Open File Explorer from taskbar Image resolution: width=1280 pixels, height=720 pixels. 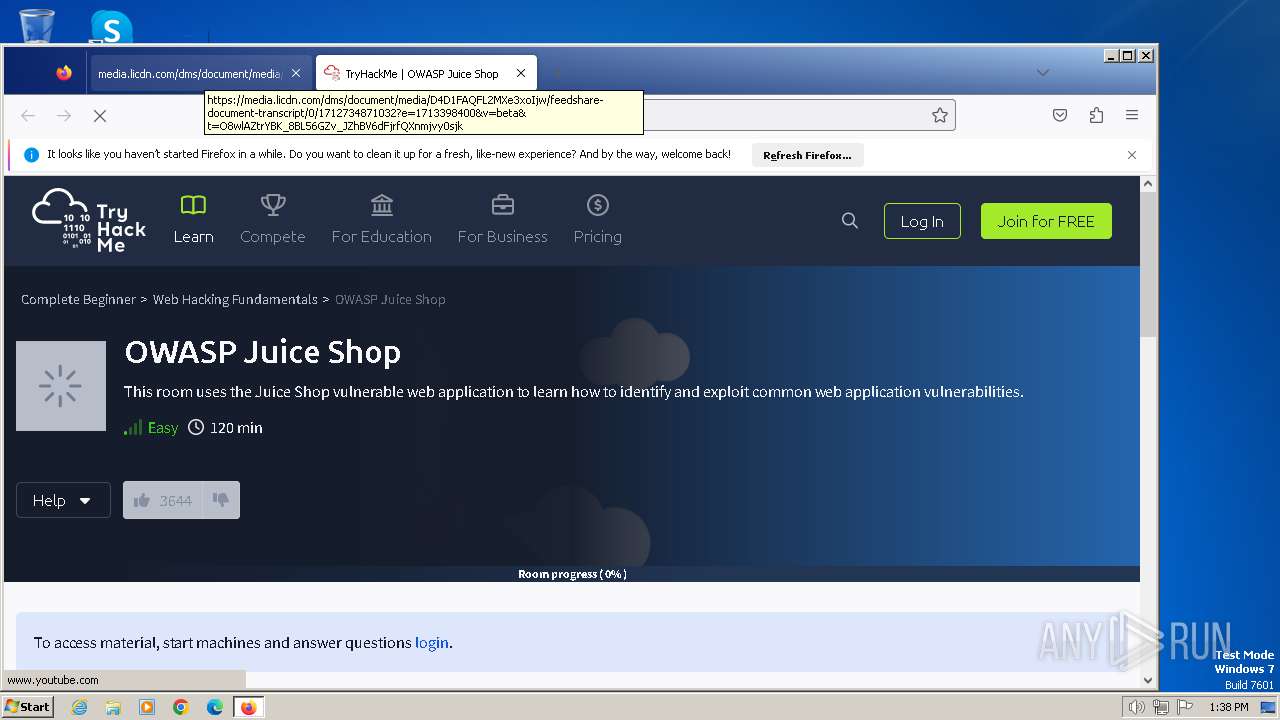pos(113,707)
